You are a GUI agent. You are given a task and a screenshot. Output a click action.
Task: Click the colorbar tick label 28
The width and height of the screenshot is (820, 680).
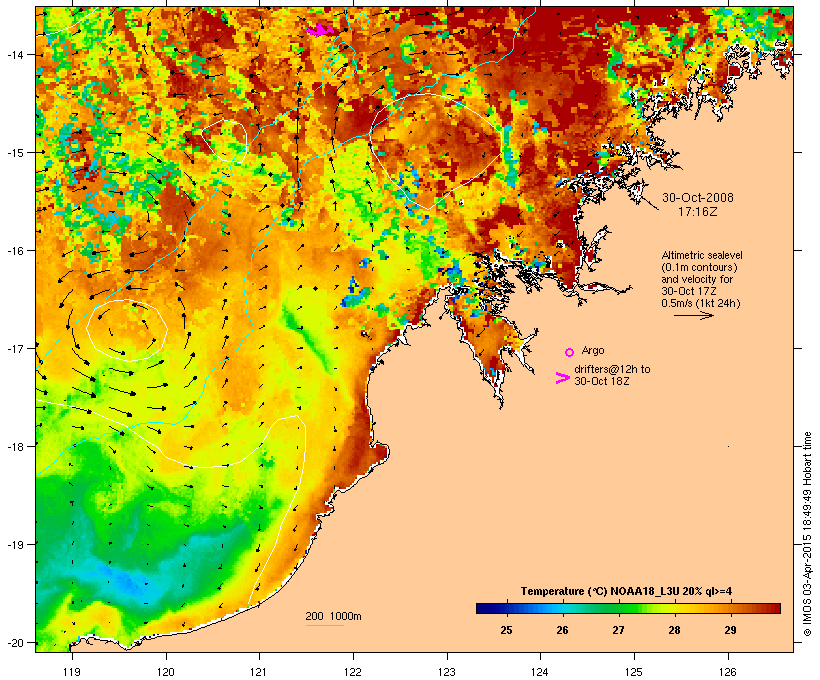coord(675,630)
